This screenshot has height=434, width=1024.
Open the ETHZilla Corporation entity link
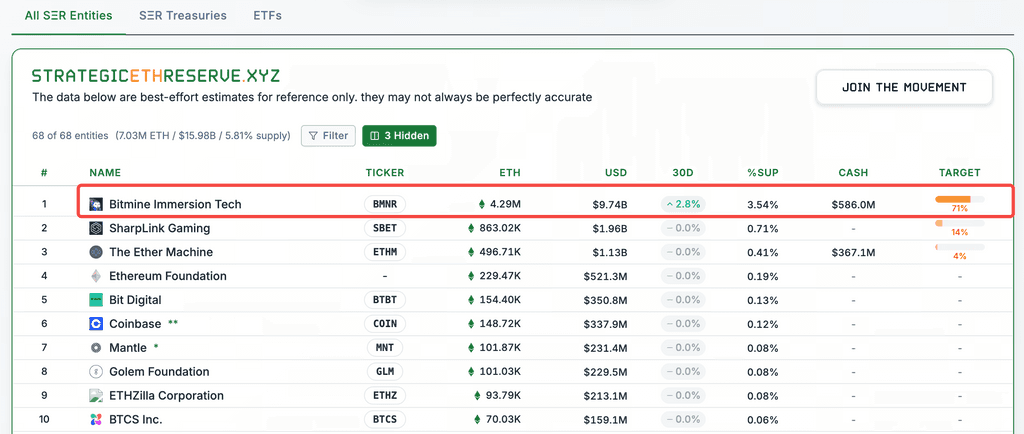[x=166, y=396]
